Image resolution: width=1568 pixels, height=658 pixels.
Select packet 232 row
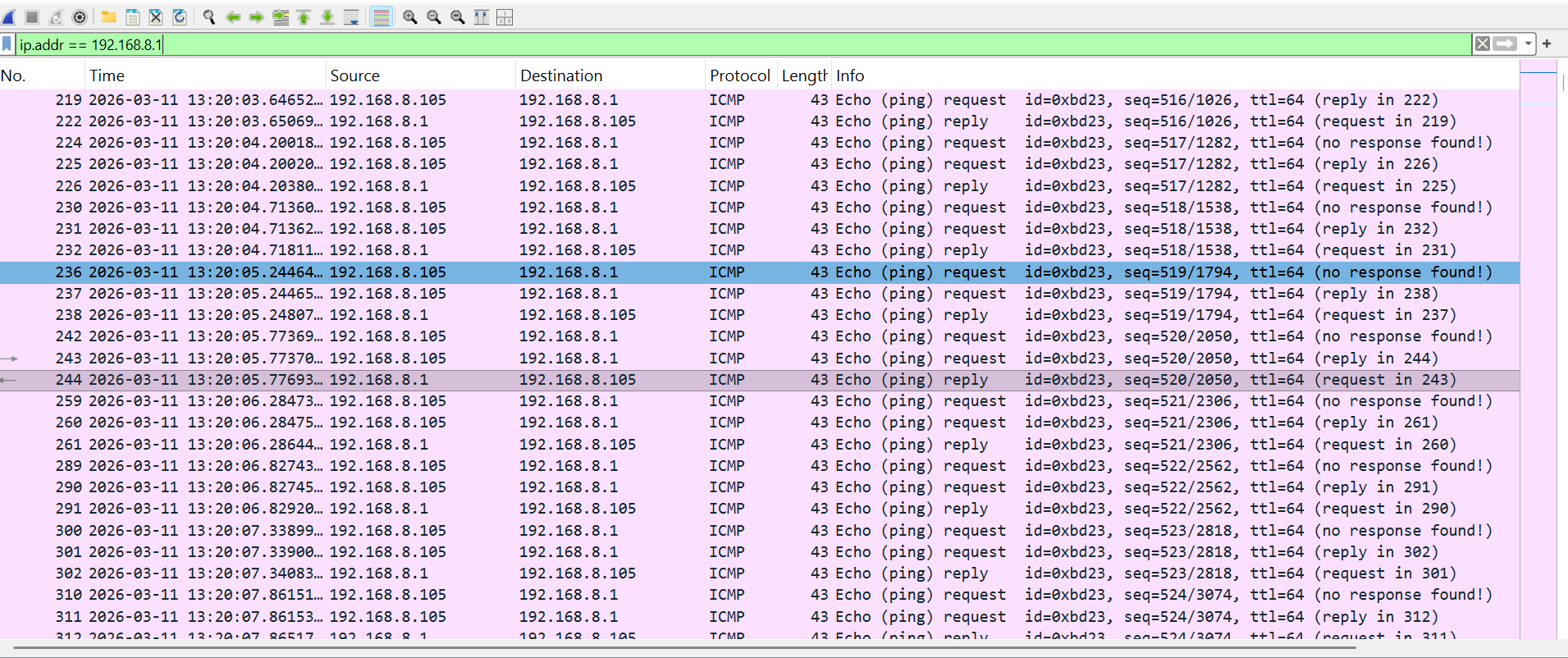[760, 250]
